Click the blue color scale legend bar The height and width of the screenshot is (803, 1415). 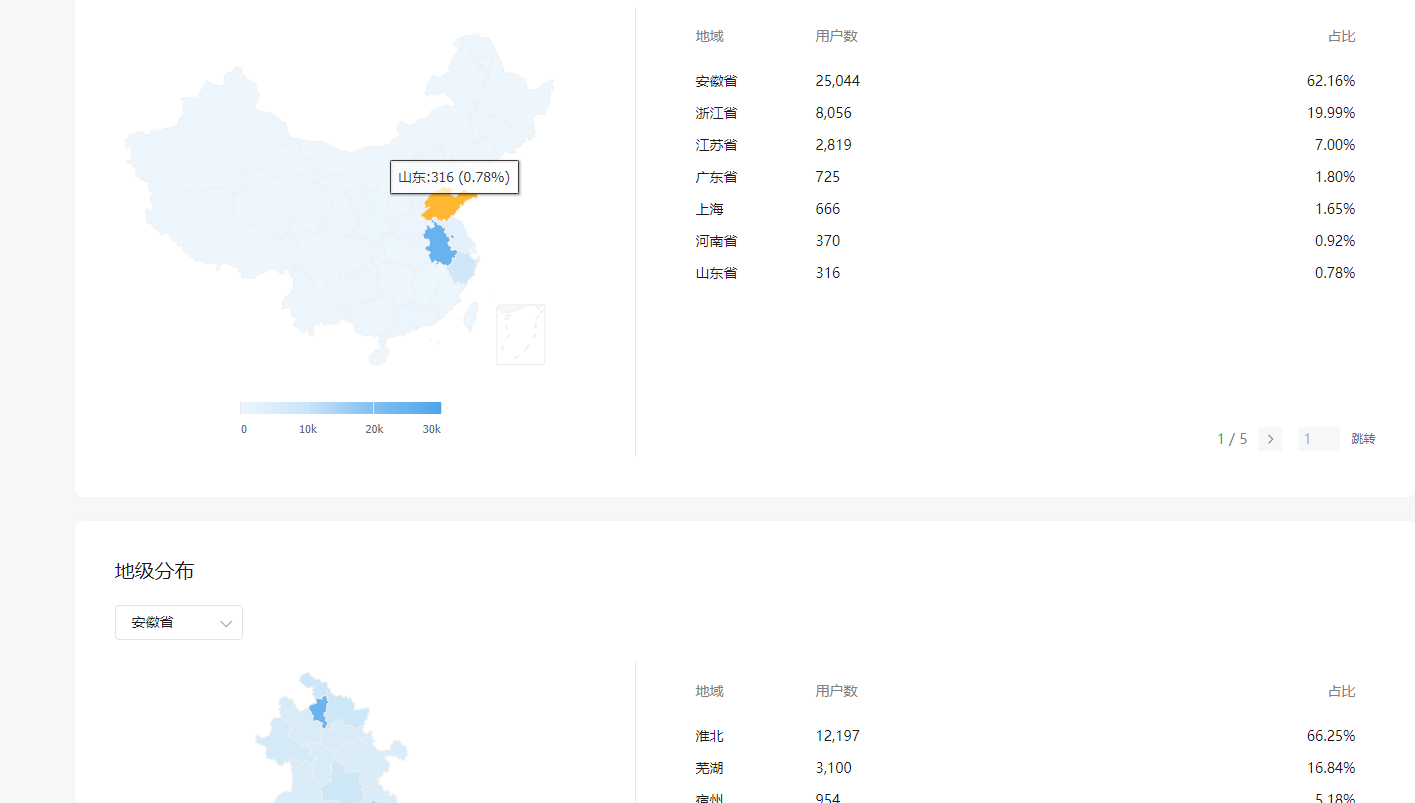[x=340, y=408]
